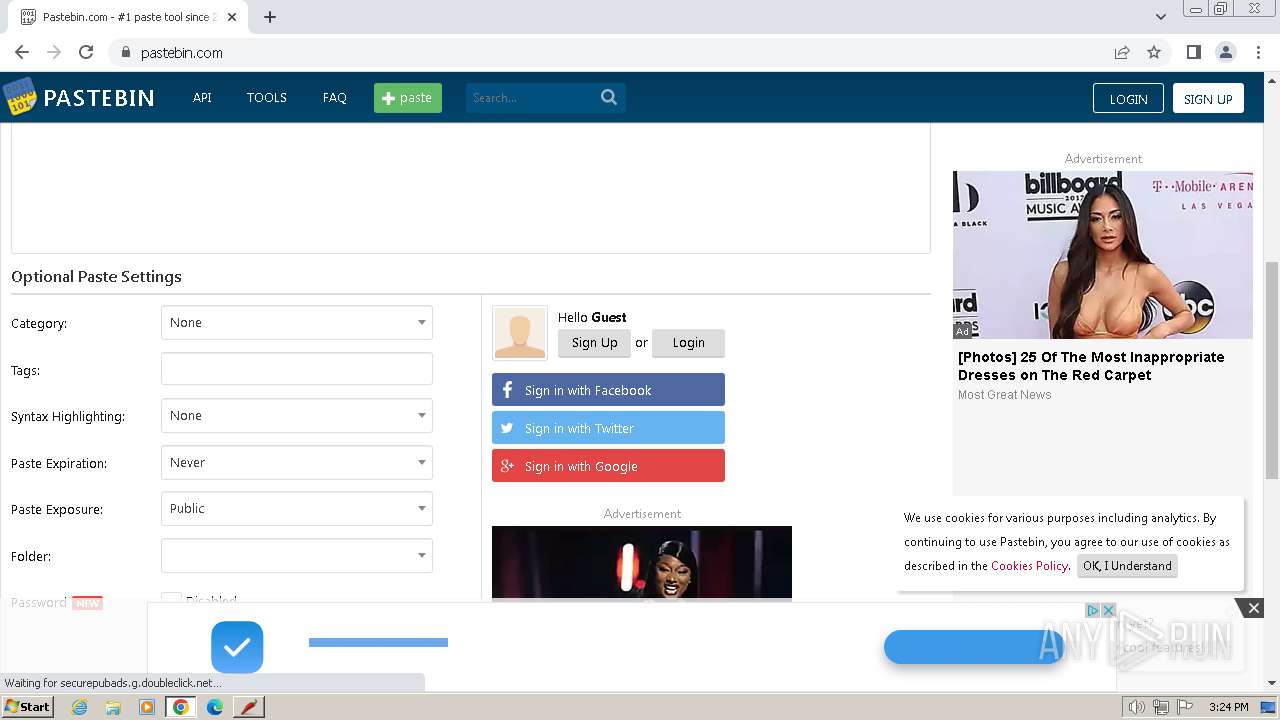1280x720 pixels.
Task: Click the paste text area
Action: pyautogui.click(x=471, y=187)
